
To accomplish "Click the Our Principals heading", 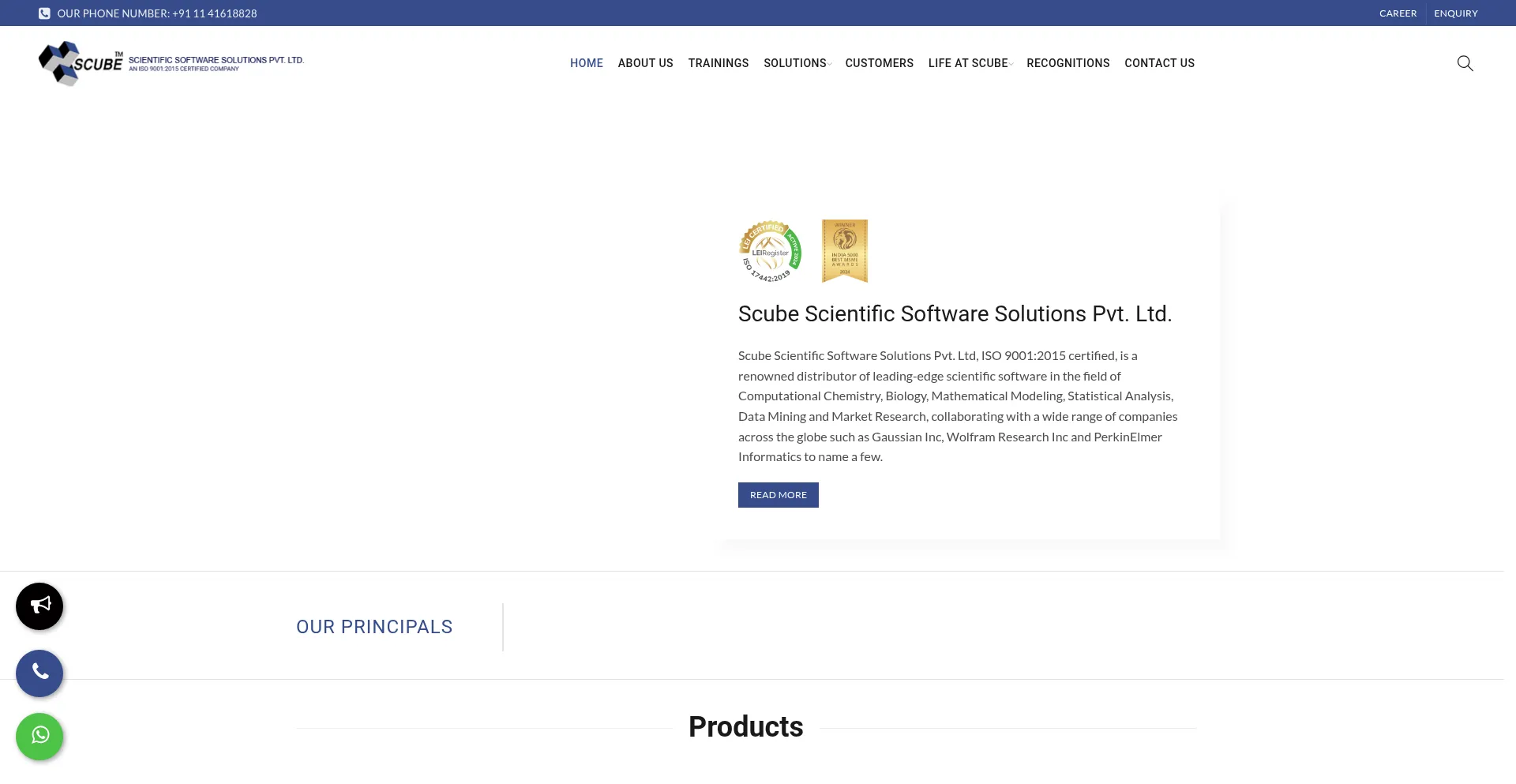I will tap(374, 627).
